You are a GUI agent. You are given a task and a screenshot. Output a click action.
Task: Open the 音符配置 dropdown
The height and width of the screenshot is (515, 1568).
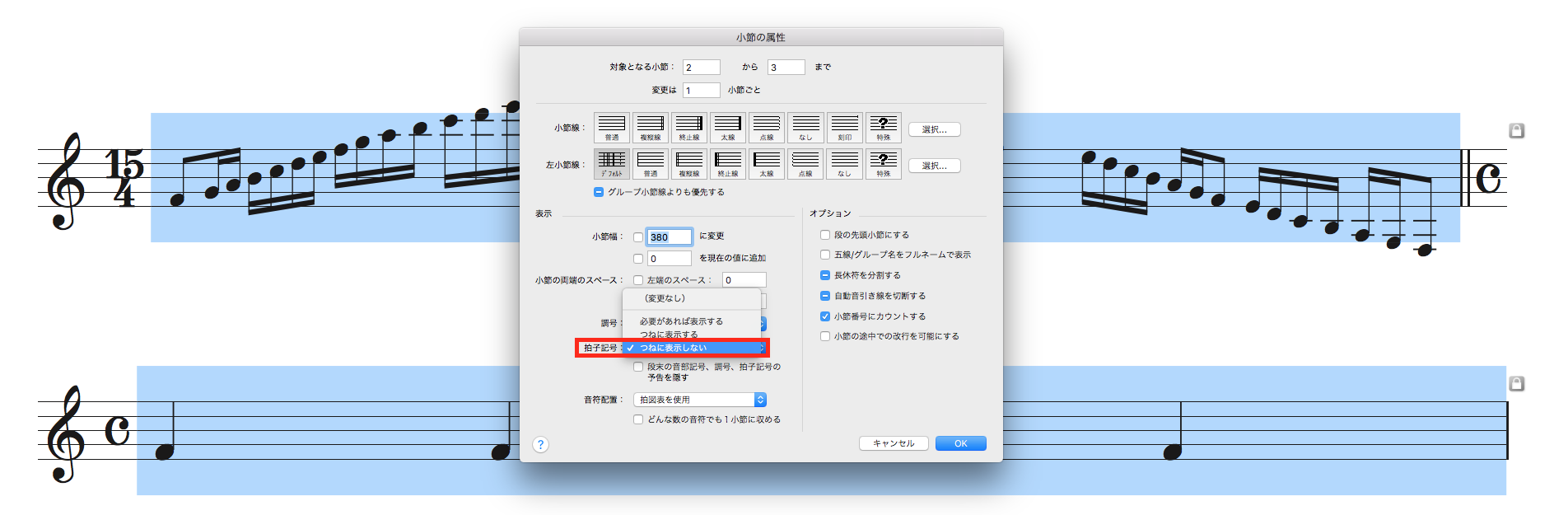(x=700, y=400)
